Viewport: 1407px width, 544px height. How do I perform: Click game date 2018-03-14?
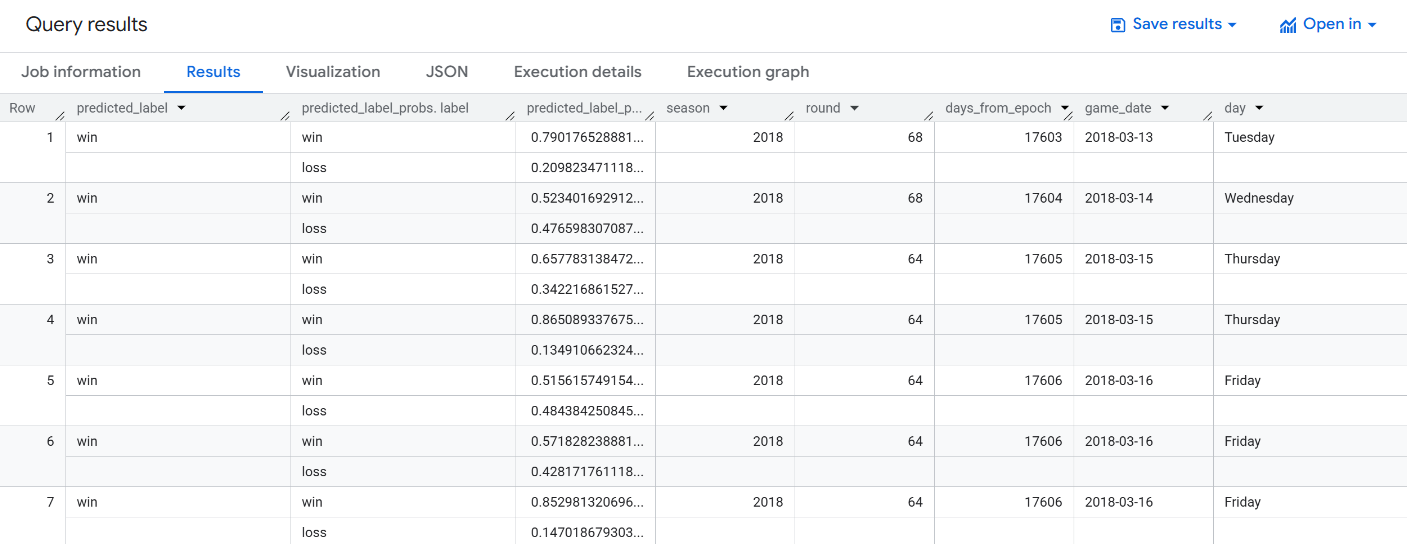coord(1118,198)
